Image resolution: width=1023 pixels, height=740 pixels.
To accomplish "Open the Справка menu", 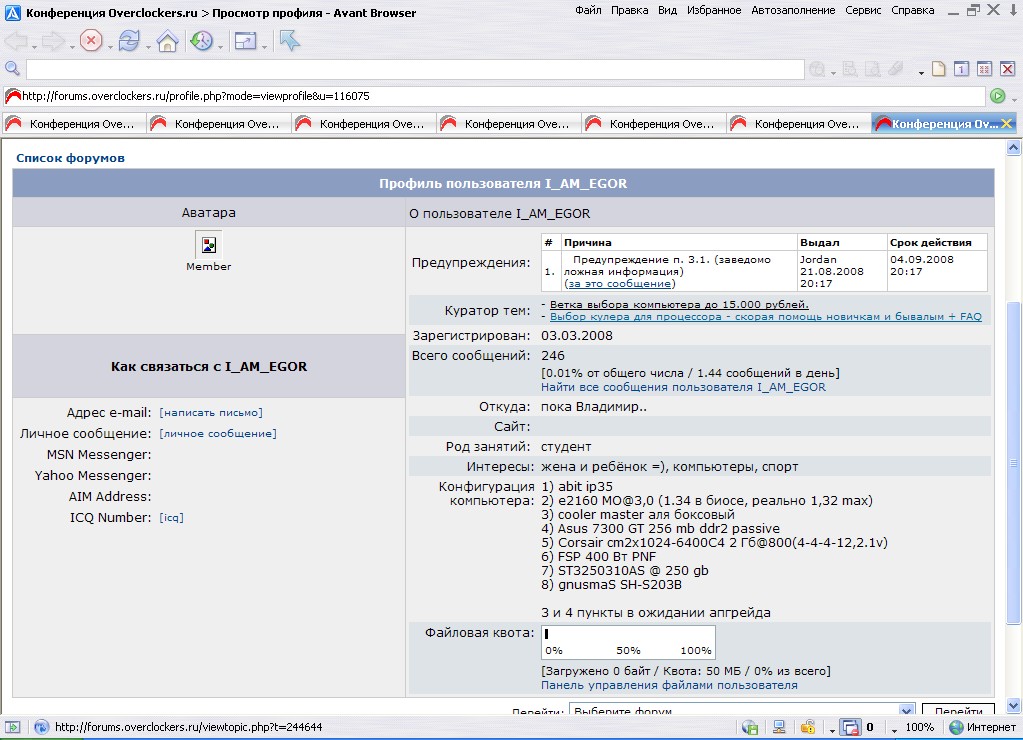I will point(913,10).
